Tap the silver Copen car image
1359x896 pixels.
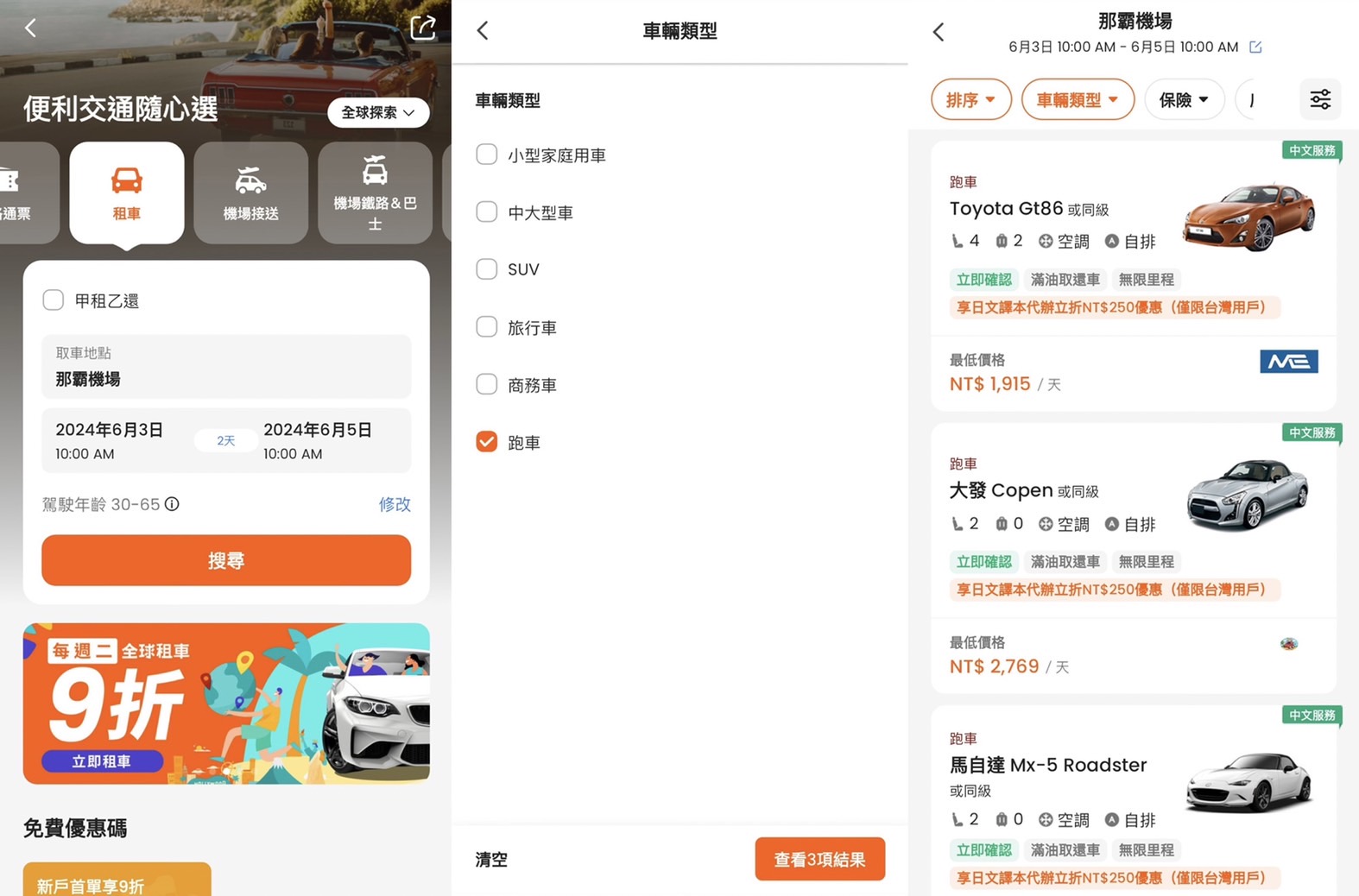[x=1248, y=495]
